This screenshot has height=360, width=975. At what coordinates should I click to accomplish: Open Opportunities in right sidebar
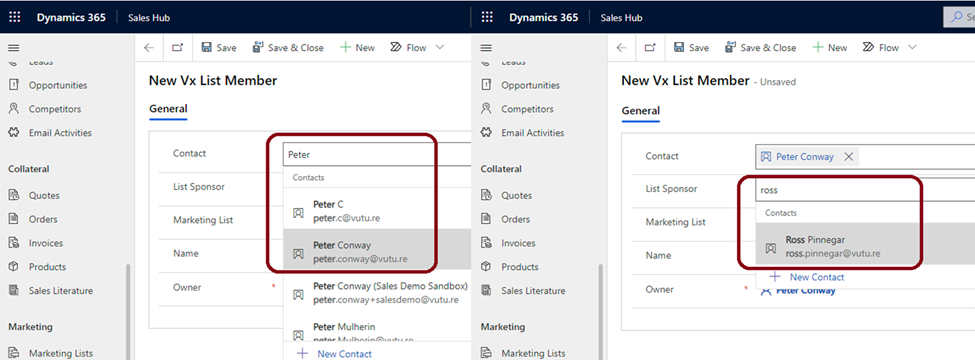(521, 85)
